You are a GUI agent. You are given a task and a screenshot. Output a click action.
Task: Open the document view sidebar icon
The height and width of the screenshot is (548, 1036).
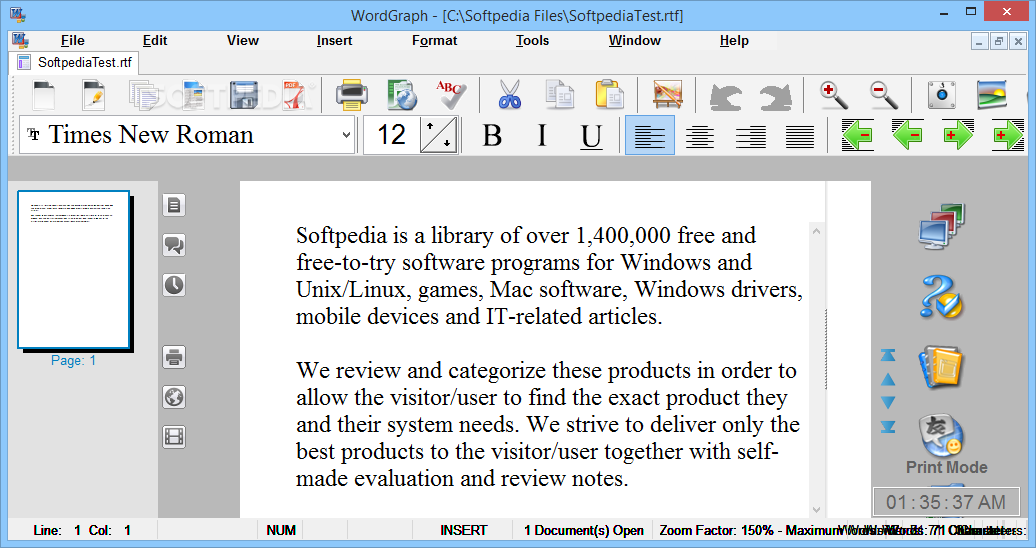pos(174,205)
